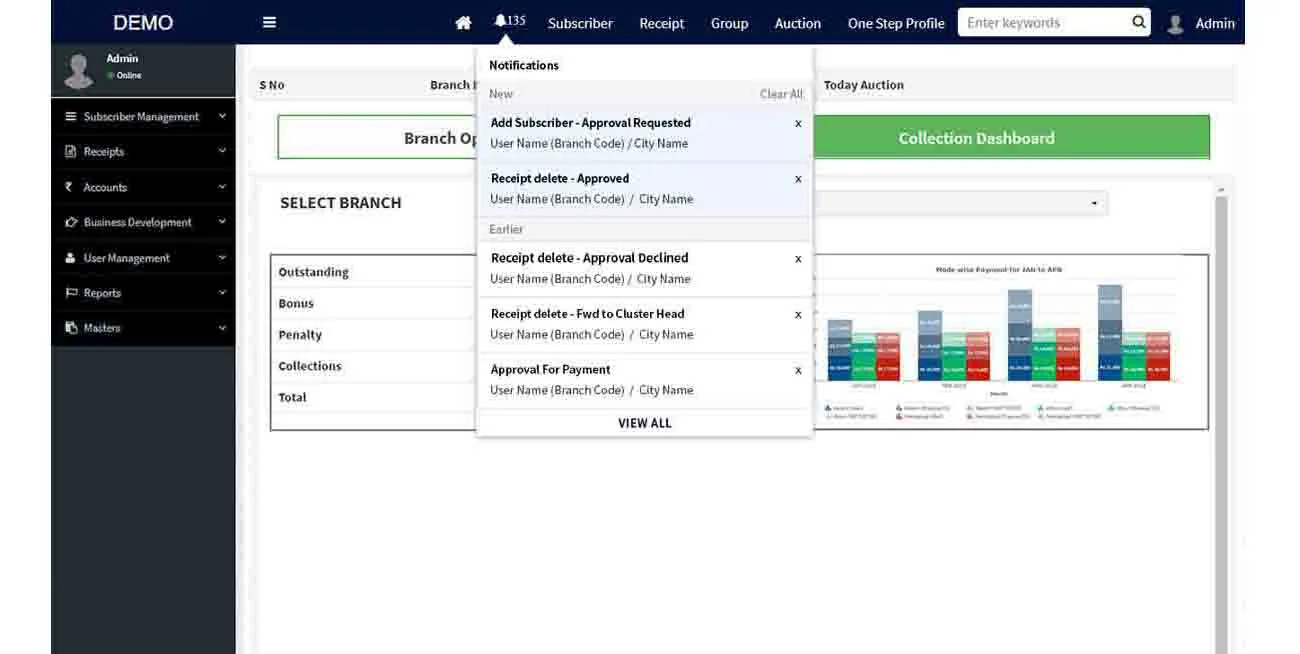Expand the Reports sidebar section
1300x654 pixels.
(x=142, y=293)
